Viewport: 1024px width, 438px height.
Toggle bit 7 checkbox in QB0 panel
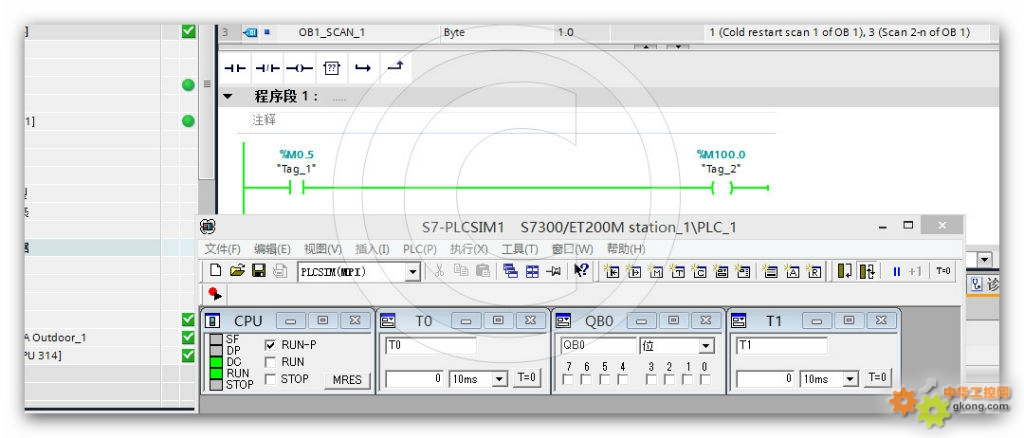click(x=568, y=379)
